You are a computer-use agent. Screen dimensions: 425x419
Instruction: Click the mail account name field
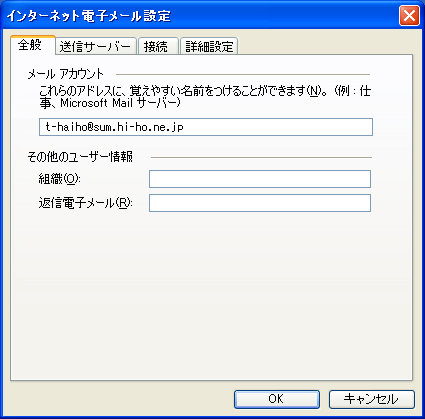click(x=206, y=127)
